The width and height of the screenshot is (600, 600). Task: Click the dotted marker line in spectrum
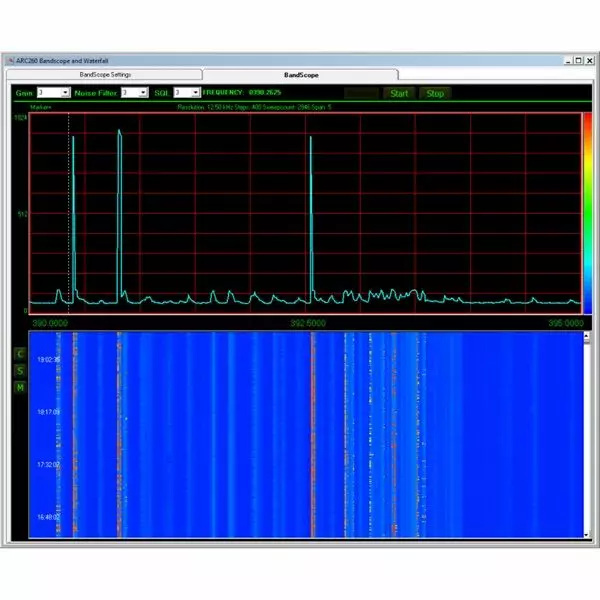pos(68,200)
